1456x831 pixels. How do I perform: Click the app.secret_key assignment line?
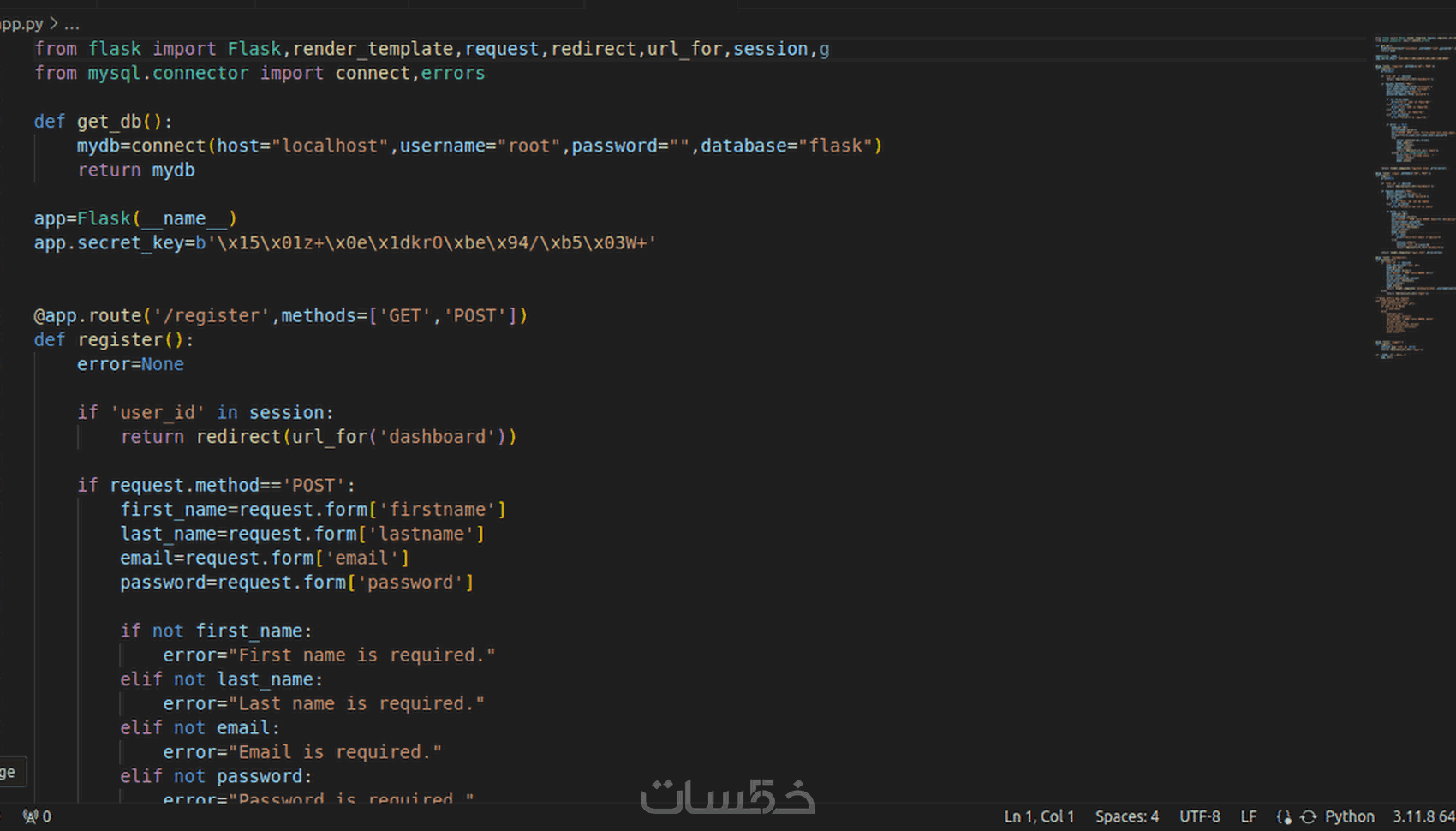click(x=345, y=242)
